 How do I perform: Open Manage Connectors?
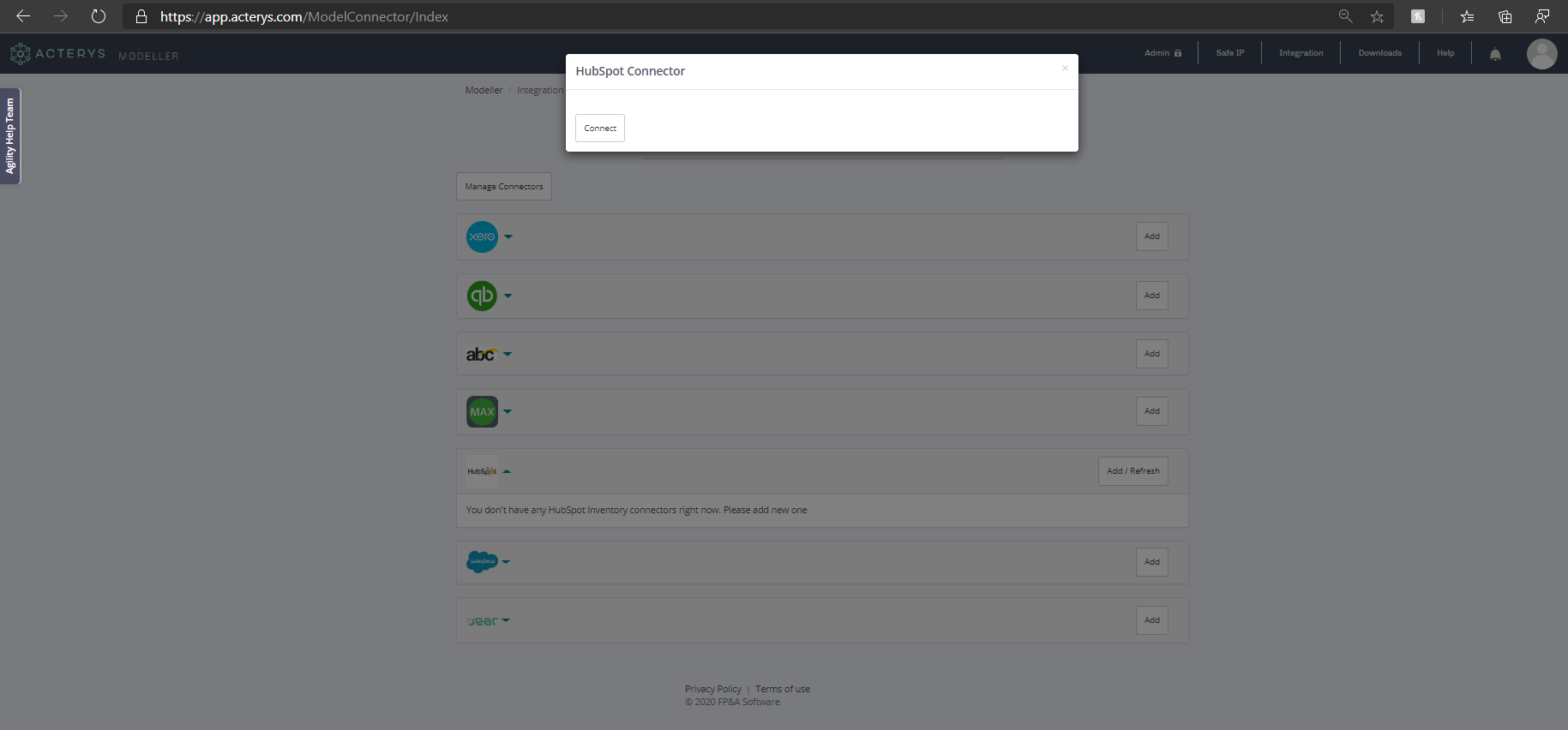504,187
